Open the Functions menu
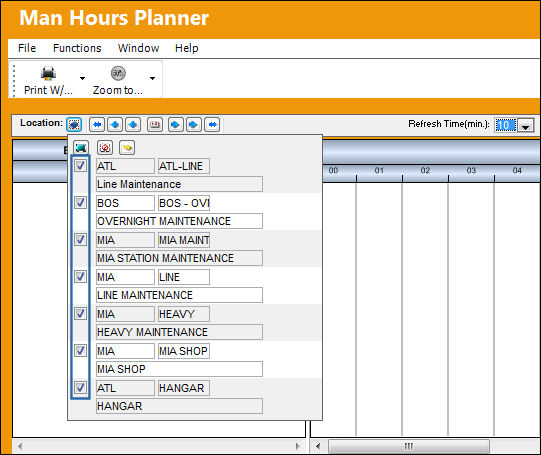 click(77, 48)
